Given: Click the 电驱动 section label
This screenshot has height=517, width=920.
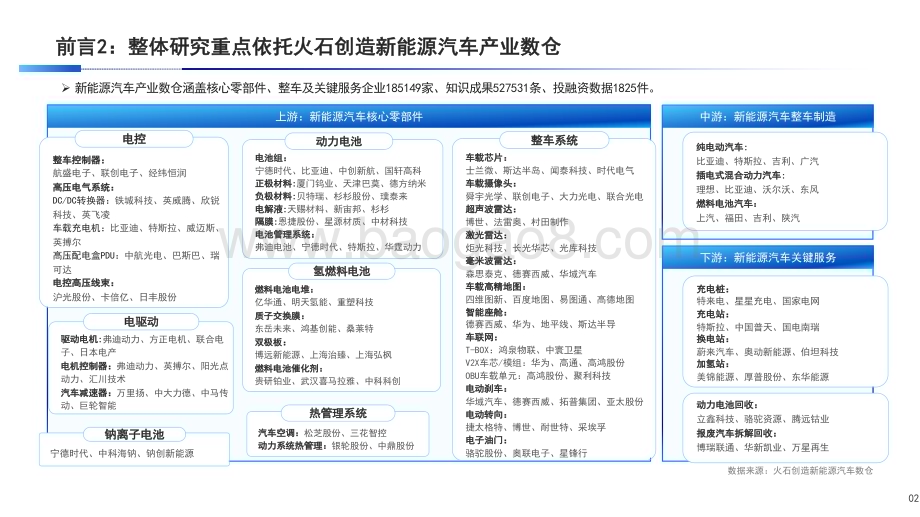Looking at the screenshot, I should point(141,322).
